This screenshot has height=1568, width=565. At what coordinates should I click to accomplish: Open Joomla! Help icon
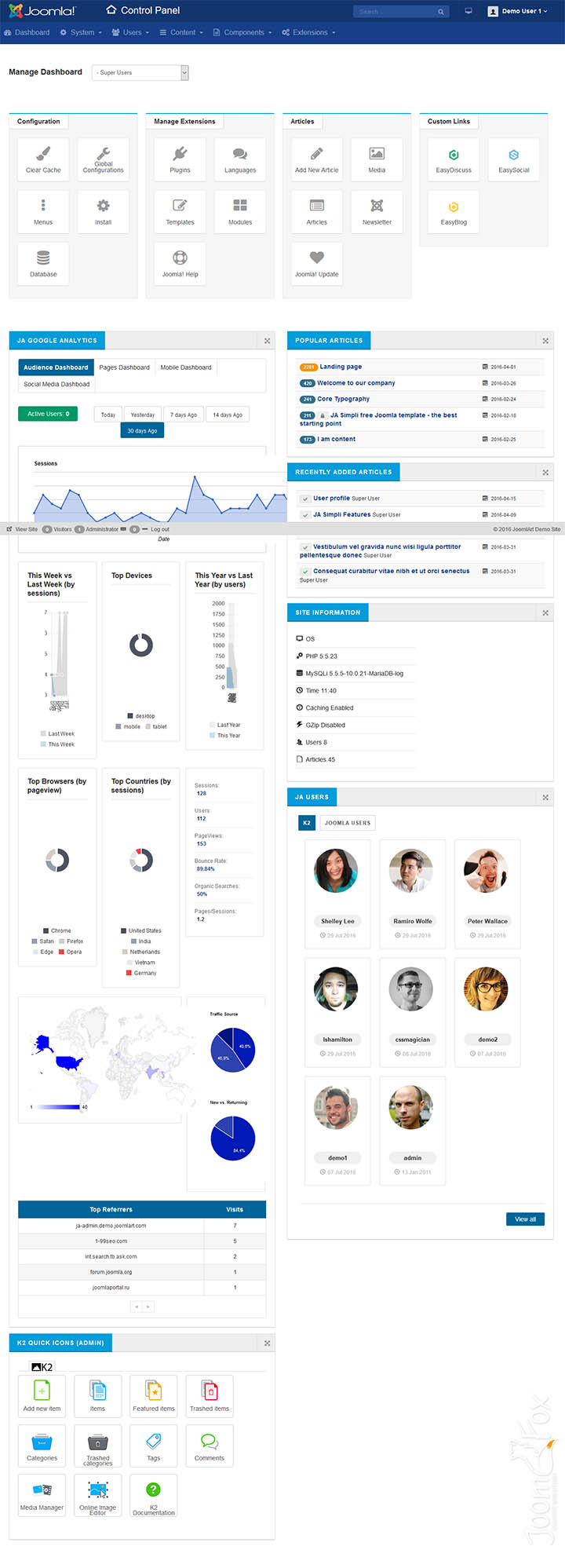[x=180, y=263]
